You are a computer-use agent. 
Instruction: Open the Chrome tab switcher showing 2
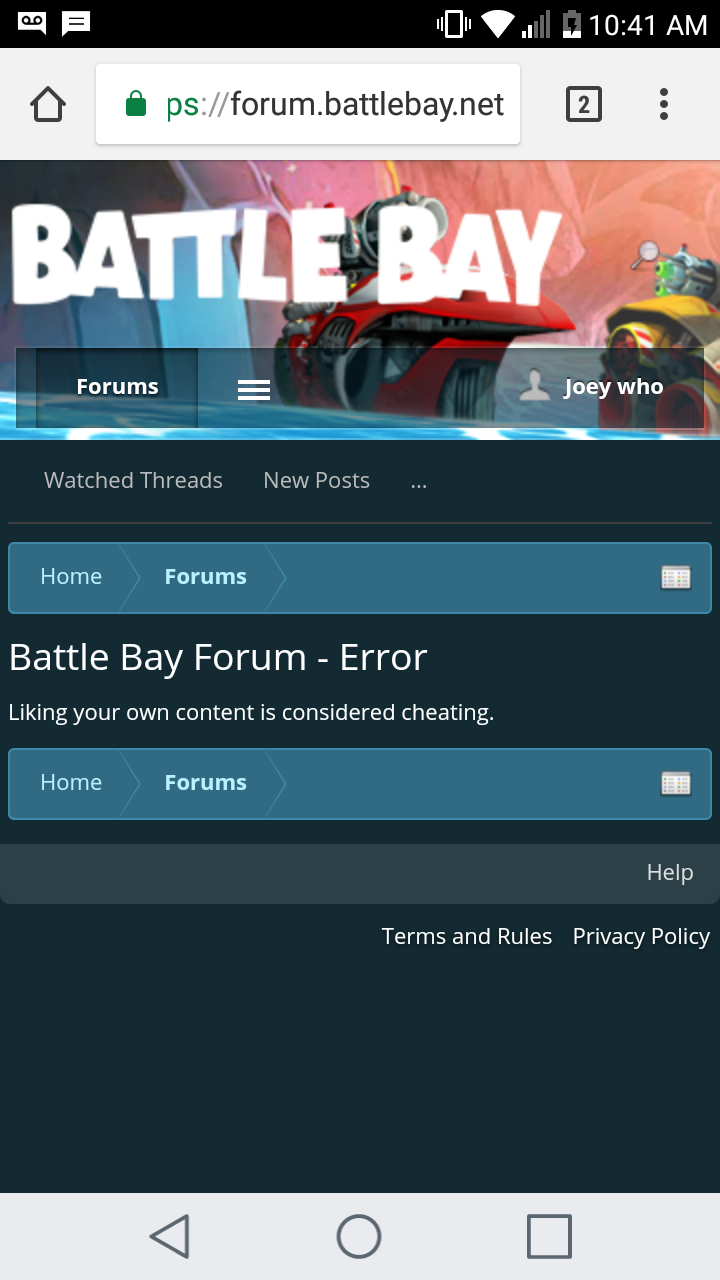[x=584, y=104]
